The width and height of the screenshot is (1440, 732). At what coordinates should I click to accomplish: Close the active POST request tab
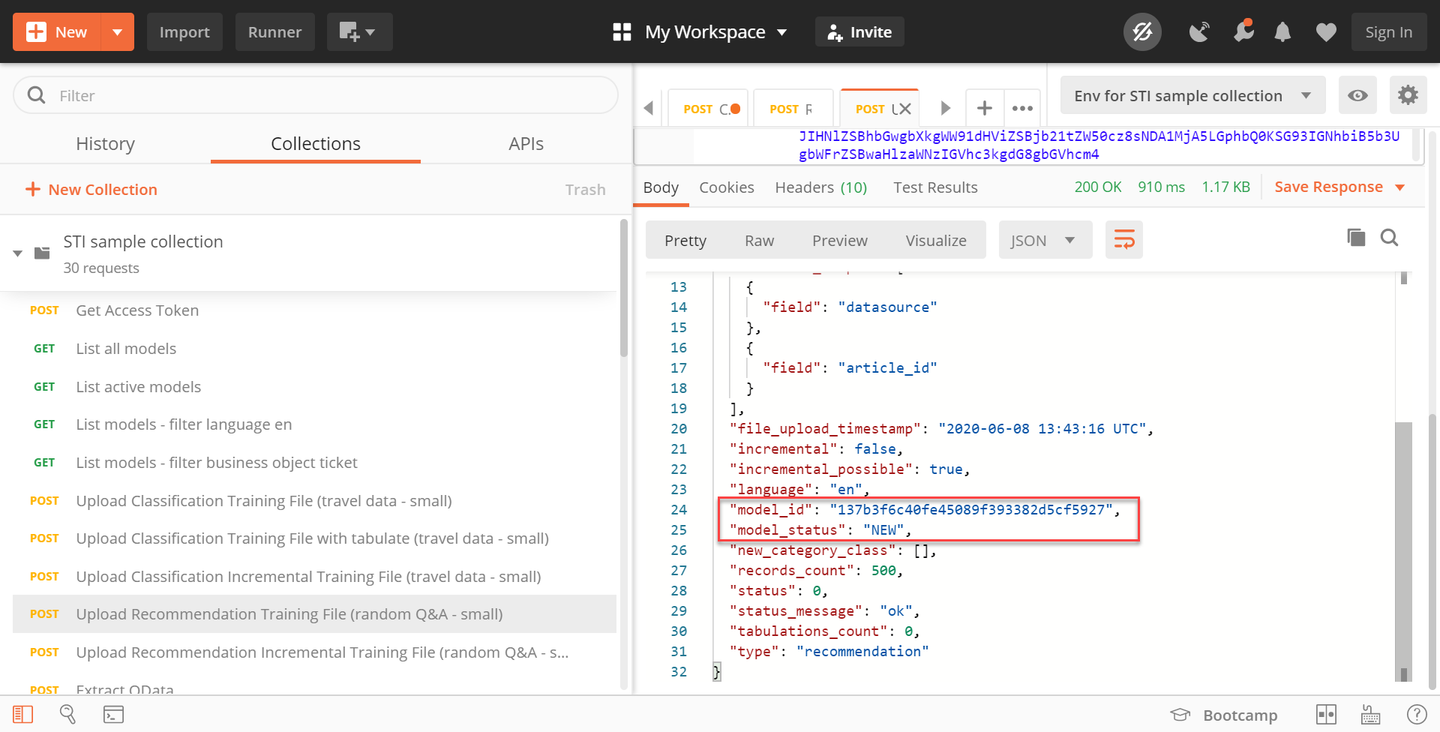(x=905, y=108)
